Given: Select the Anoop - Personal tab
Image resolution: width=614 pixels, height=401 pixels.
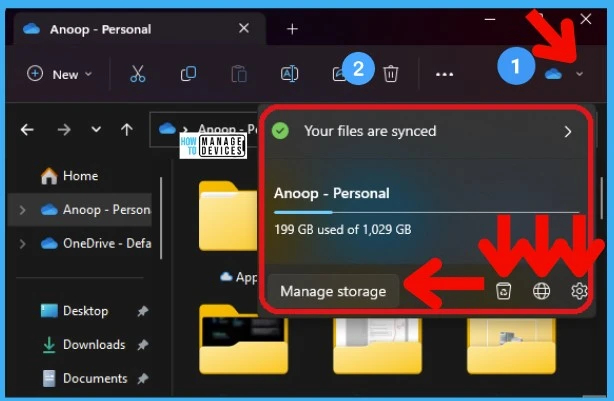Looking at the screenshot, I should [x=140, y=29].
